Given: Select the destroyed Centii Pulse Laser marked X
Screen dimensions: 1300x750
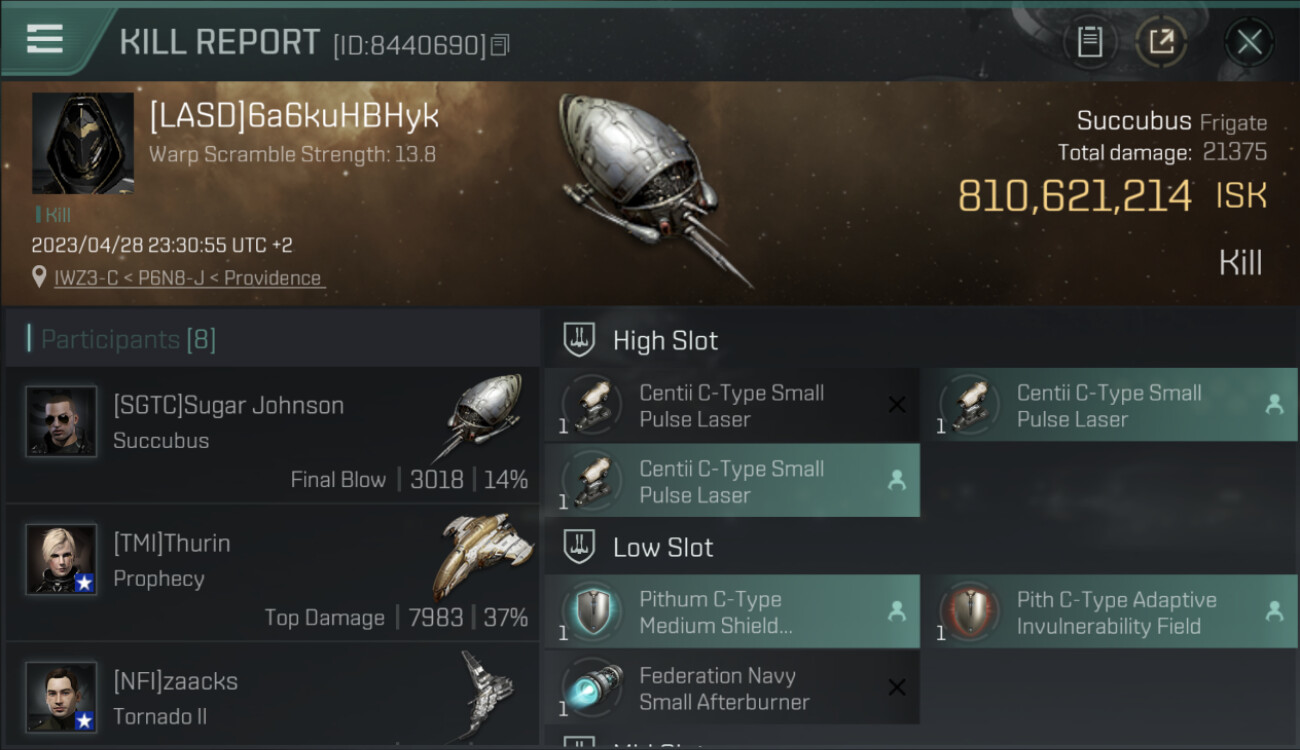Looking at the screenshot, I should click(732, 405).
